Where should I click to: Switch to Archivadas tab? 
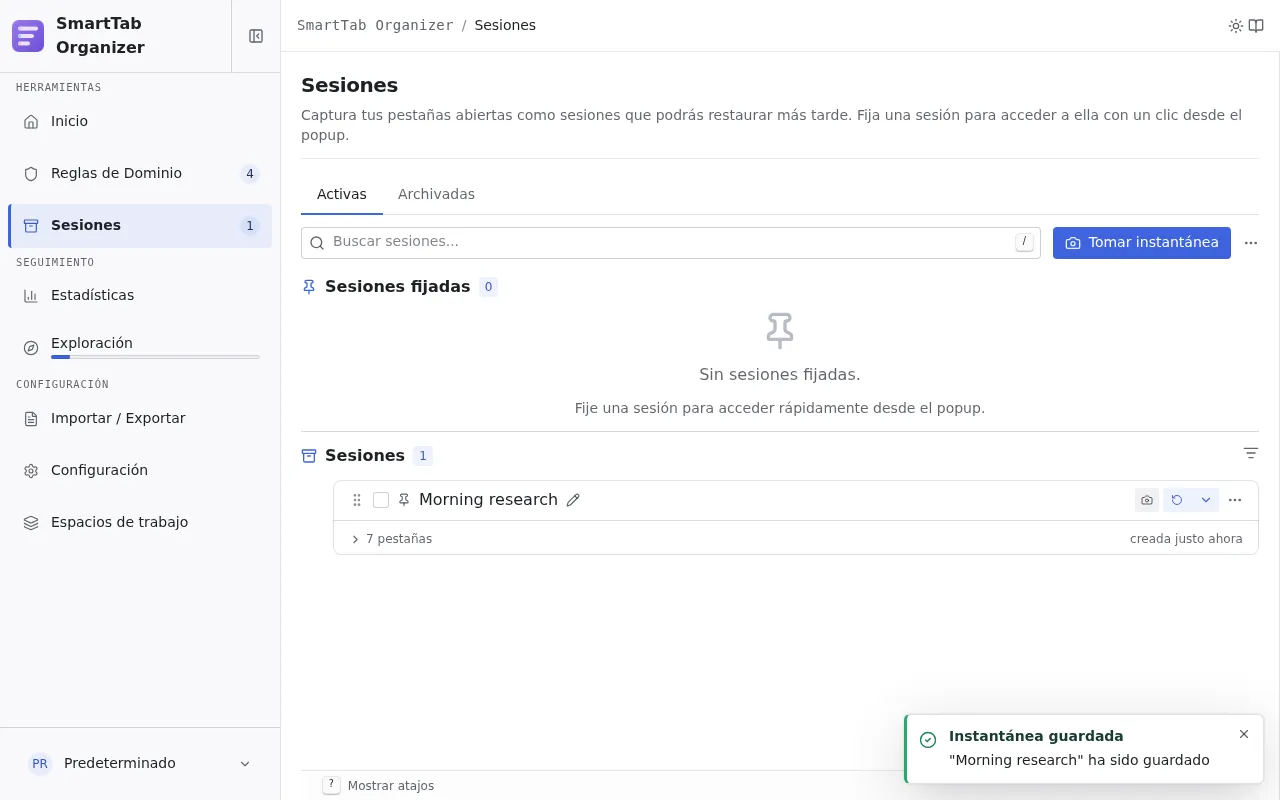(x=436, y=194)
